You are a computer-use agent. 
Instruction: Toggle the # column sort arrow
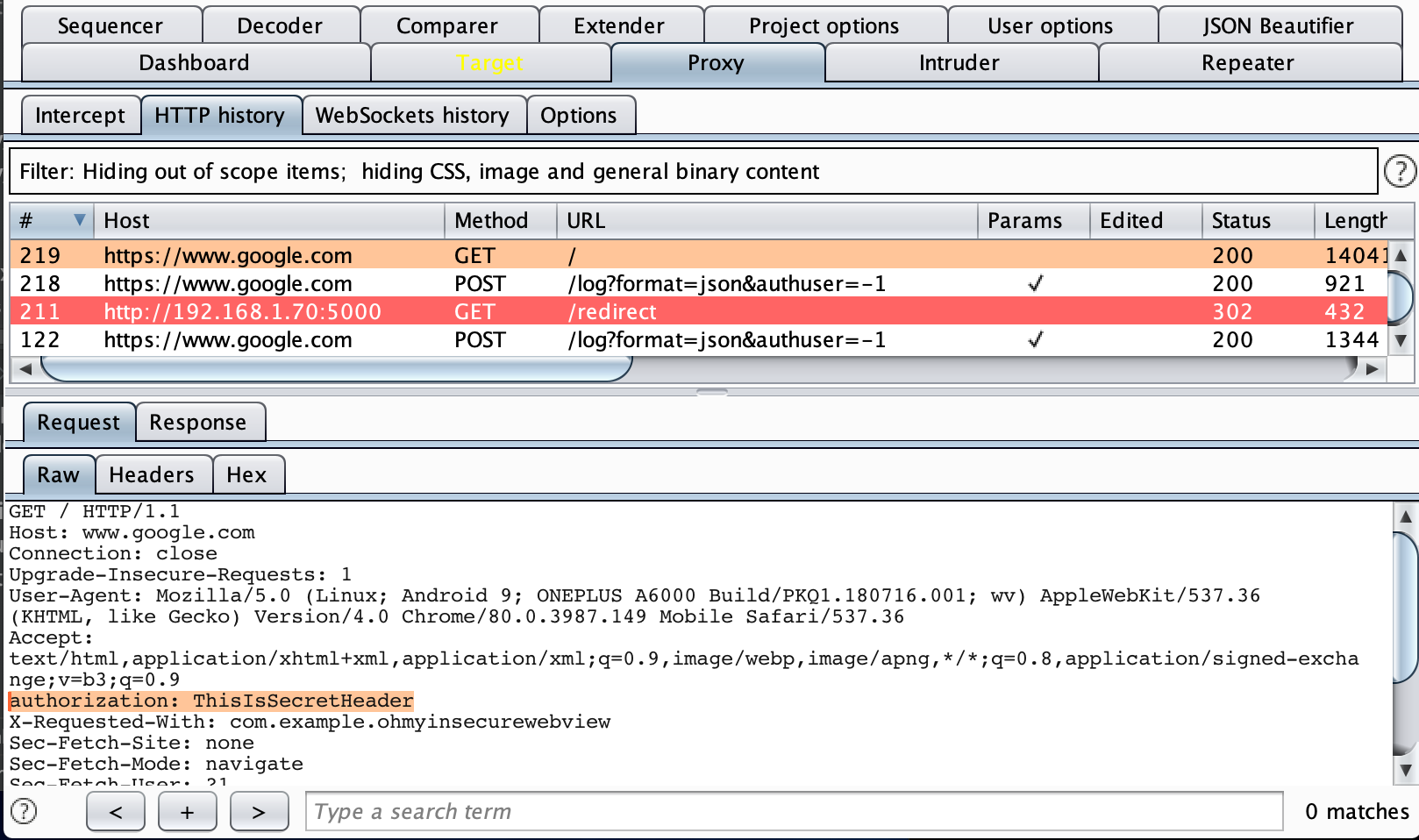click(x=80, y=220)
